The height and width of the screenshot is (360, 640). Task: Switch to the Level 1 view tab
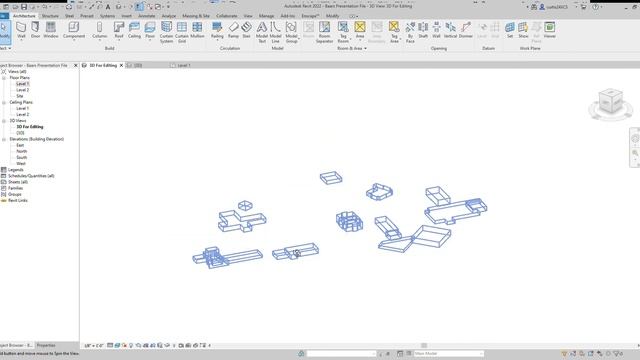tap(184, 65)
